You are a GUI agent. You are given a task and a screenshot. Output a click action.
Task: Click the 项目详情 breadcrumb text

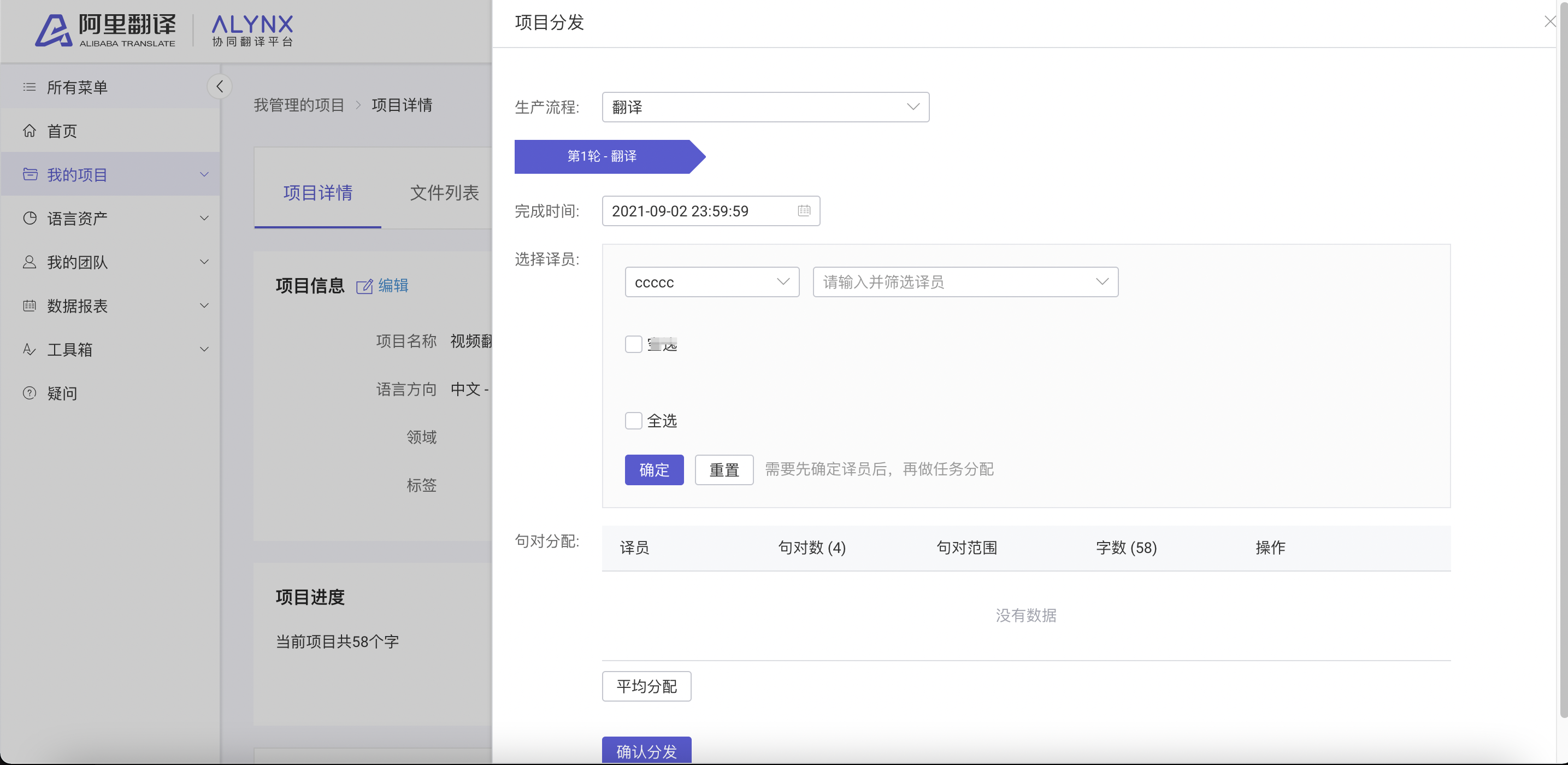[x=402, y=105]
